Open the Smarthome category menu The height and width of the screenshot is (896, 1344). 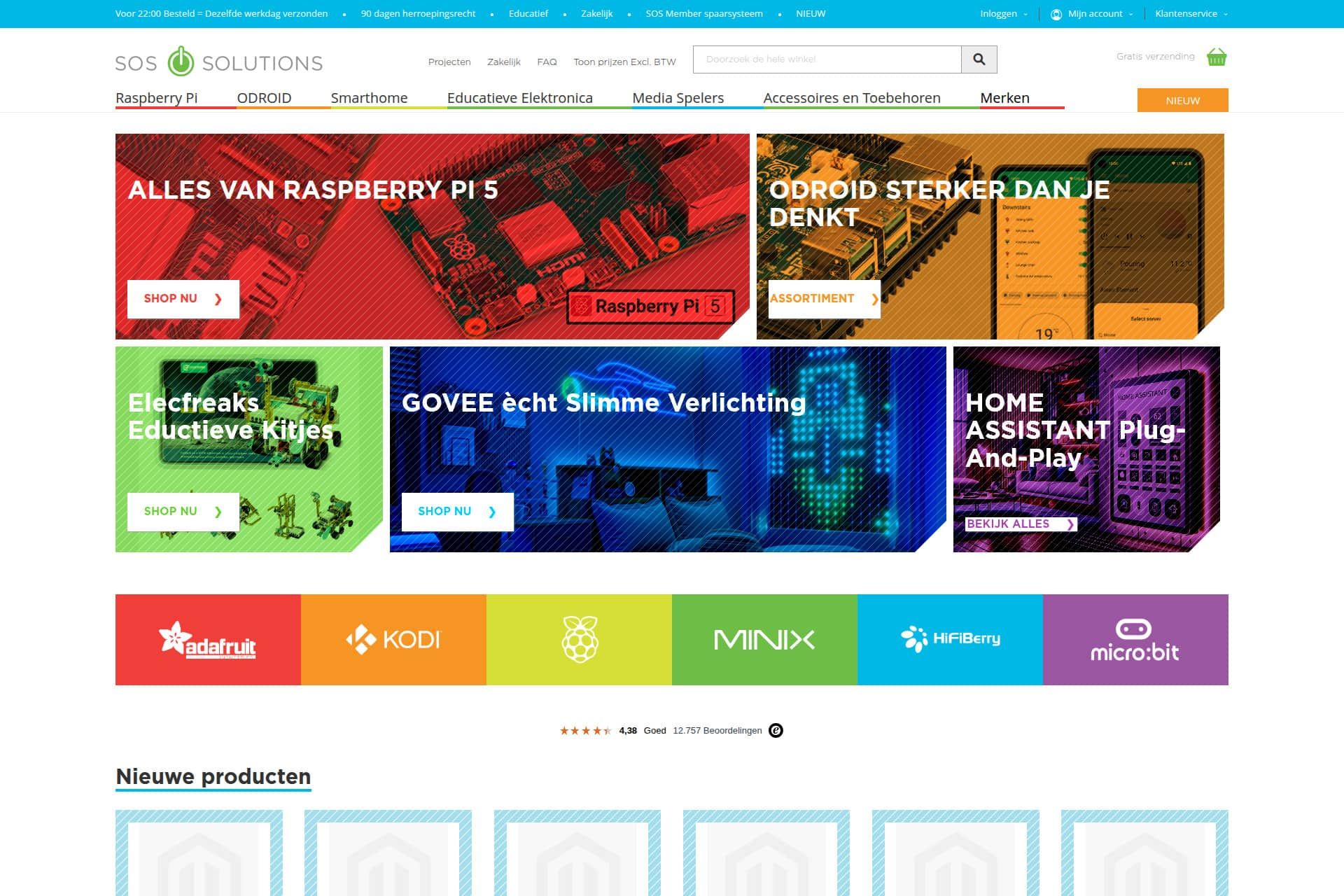point(369,98)
